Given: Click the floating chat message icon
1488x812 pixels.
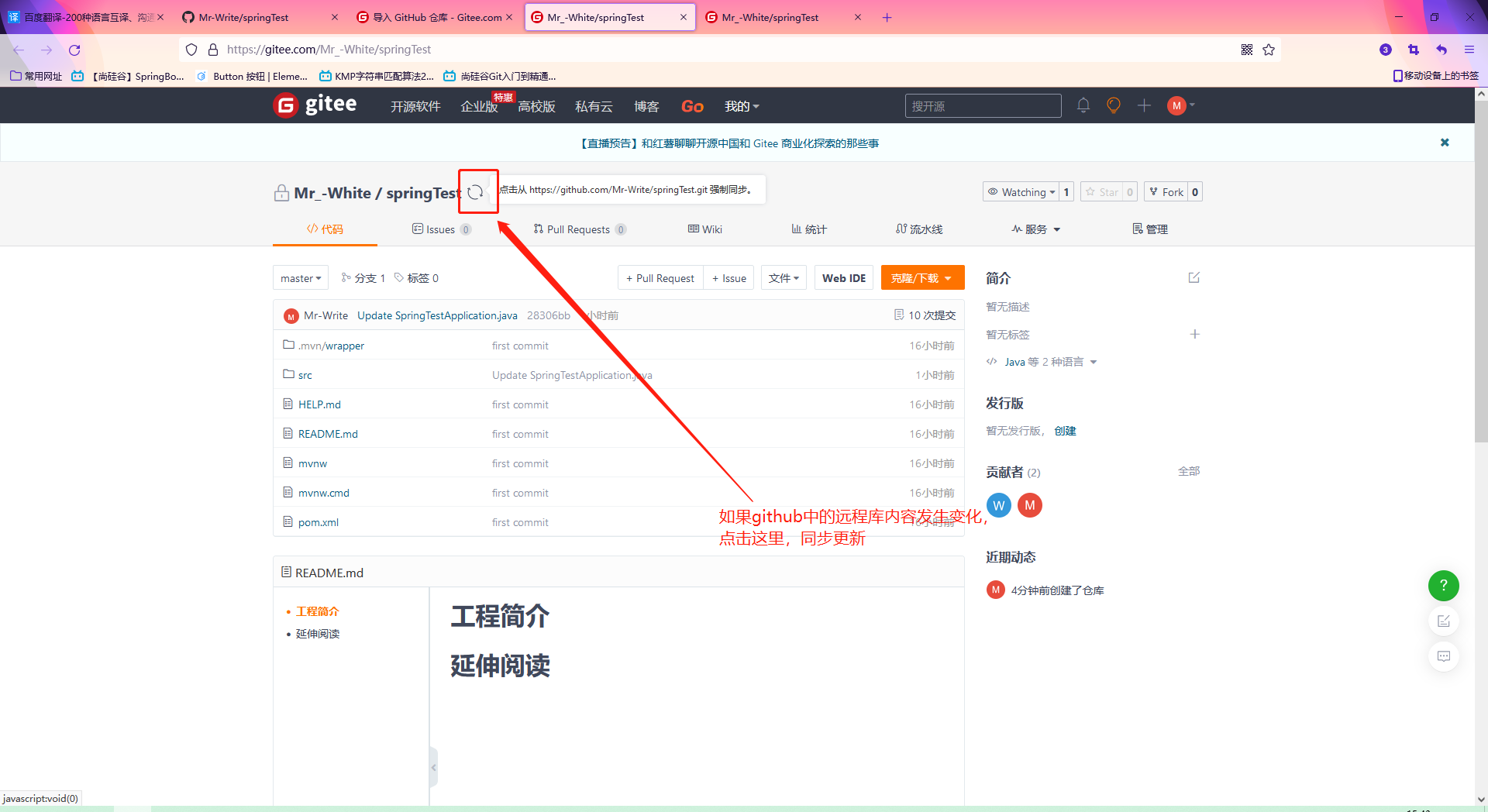Looking at the screenshot, I should (x=1444, y=656).
